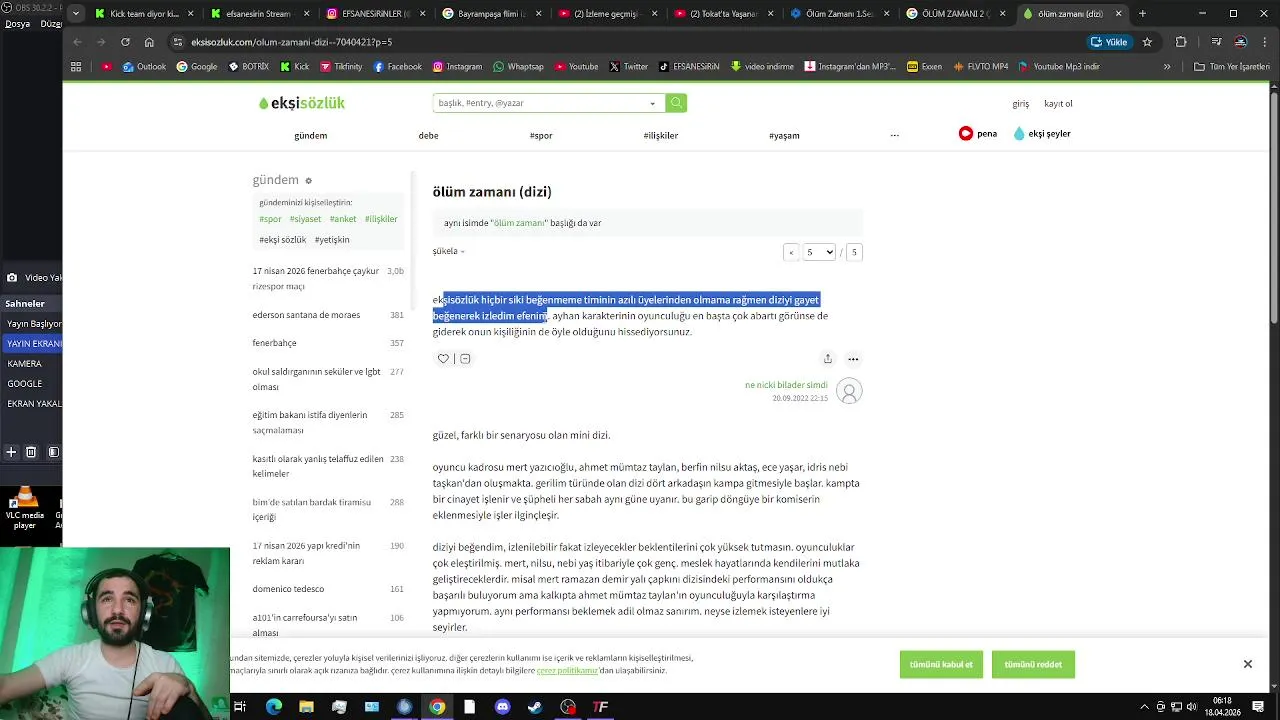Click the first entry author's avatar
The width and height of the screenshot is (1280, 720).
(x=849, y=391)
